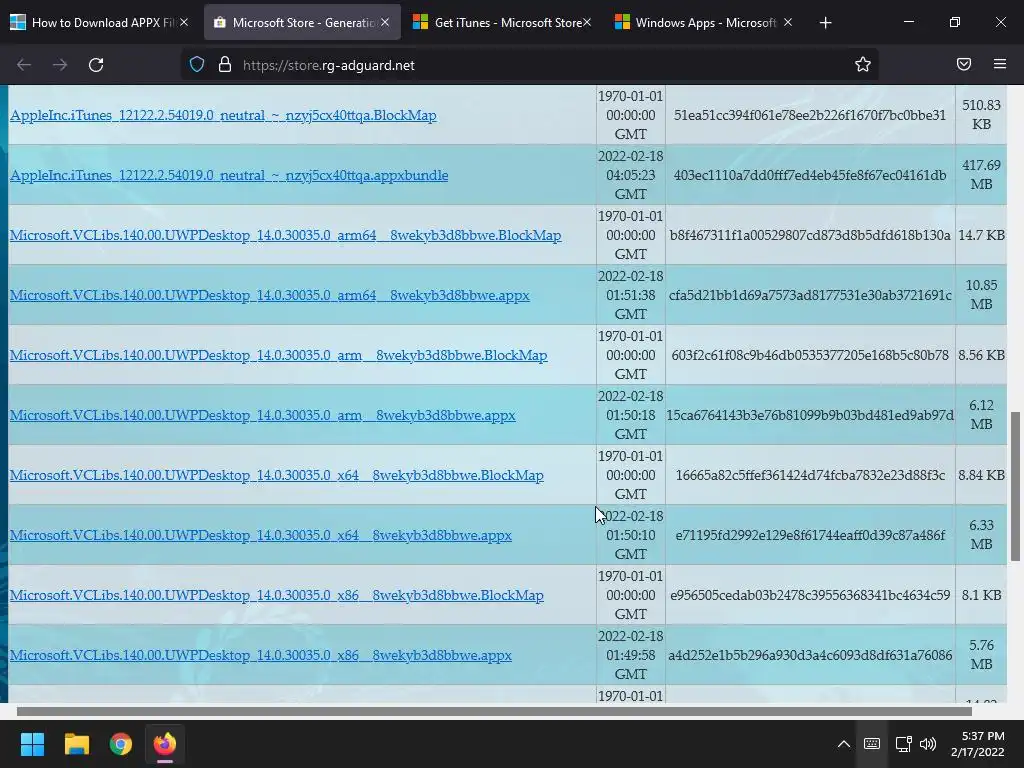Select the 10.85 MB size cell
This screenshot has width=1024, height=768.
click(x=981, y=295)
